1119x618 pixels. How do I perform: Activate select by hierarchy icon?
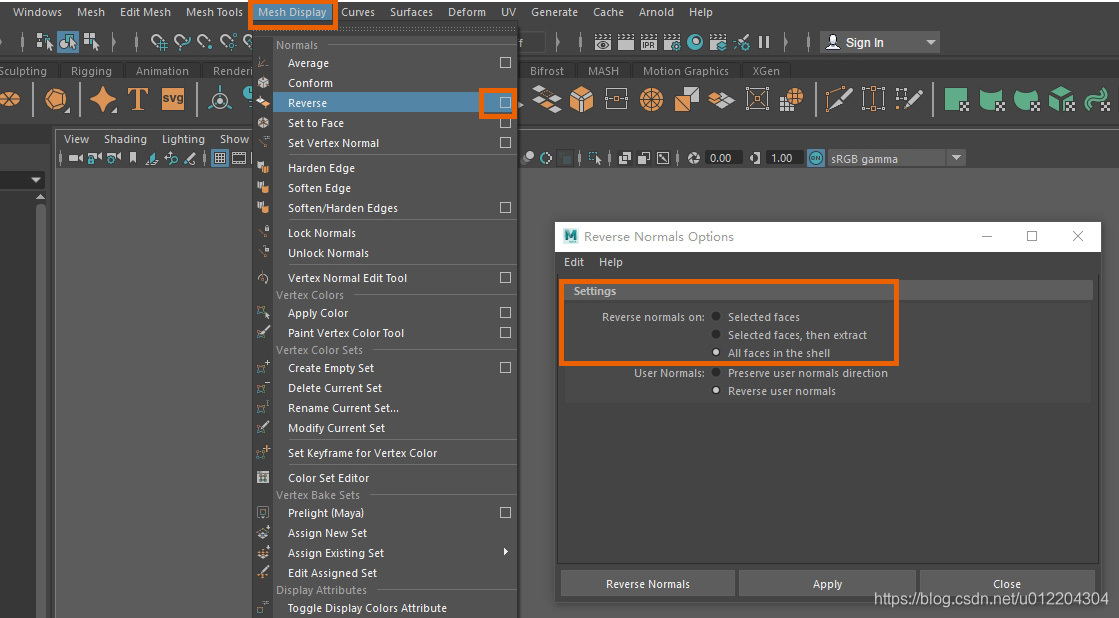[x=44, y=43]
